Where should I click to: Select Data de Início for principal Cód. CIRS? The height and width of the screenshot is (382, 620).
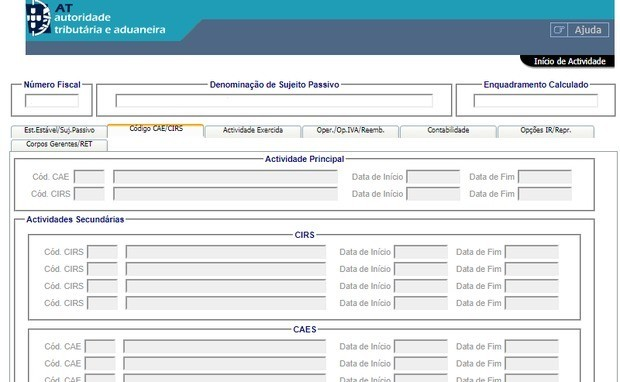433,194
